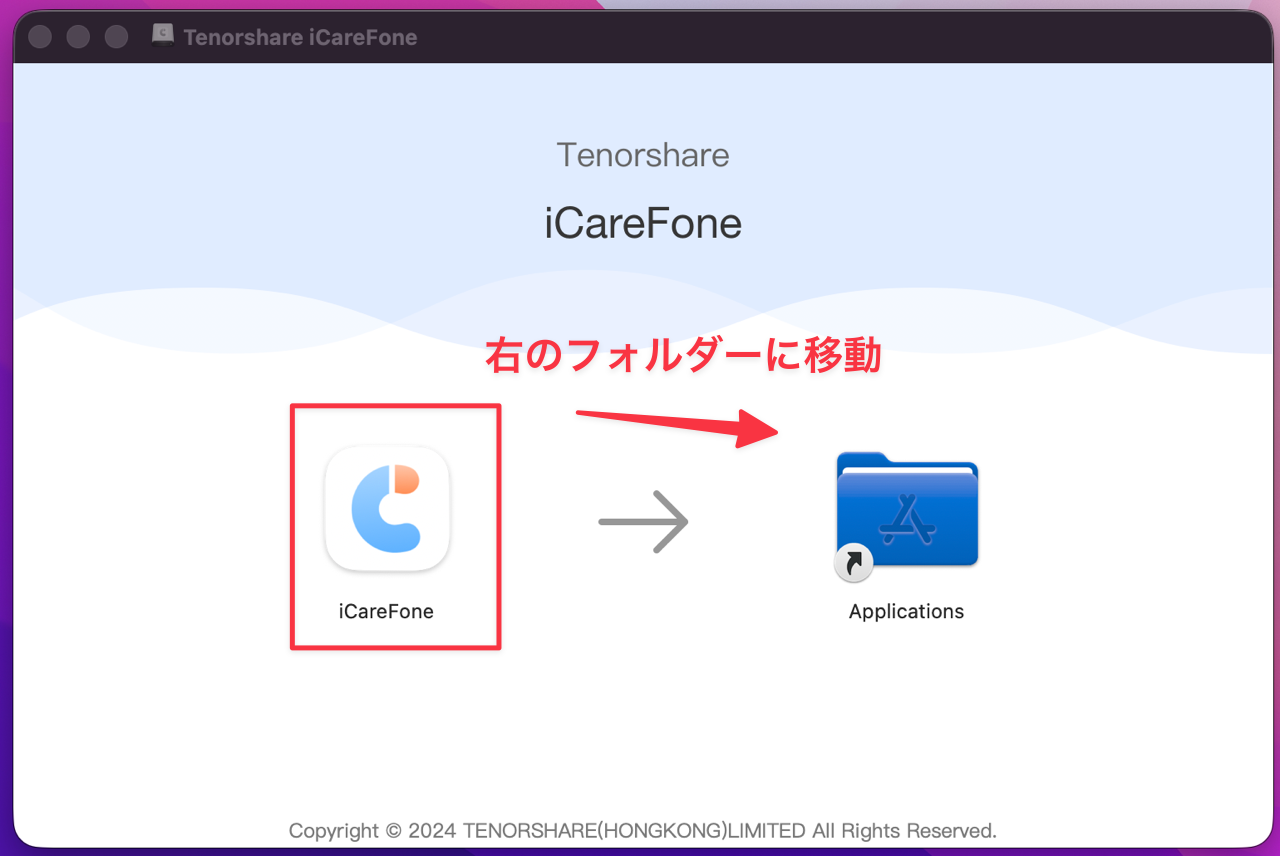Zoom the installer window
Screen dimensions: 1280x856
click(x=117, y=37)
